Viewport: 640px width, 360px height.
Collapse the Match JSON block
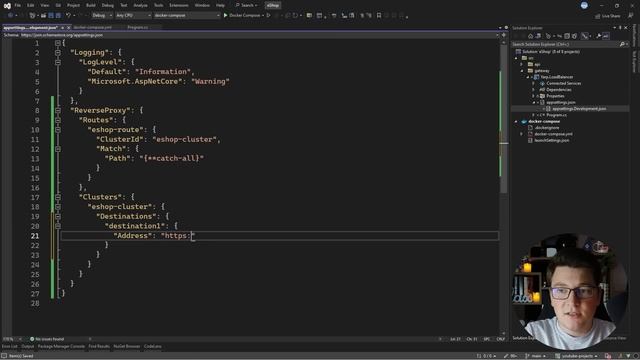pyautogui.click(x=58, y=149)
